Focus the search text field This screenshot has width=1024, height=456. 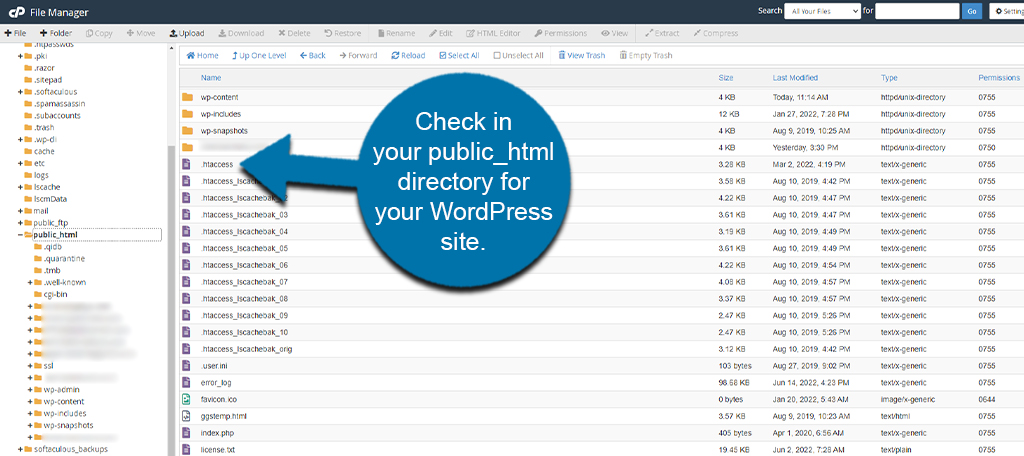917,11
